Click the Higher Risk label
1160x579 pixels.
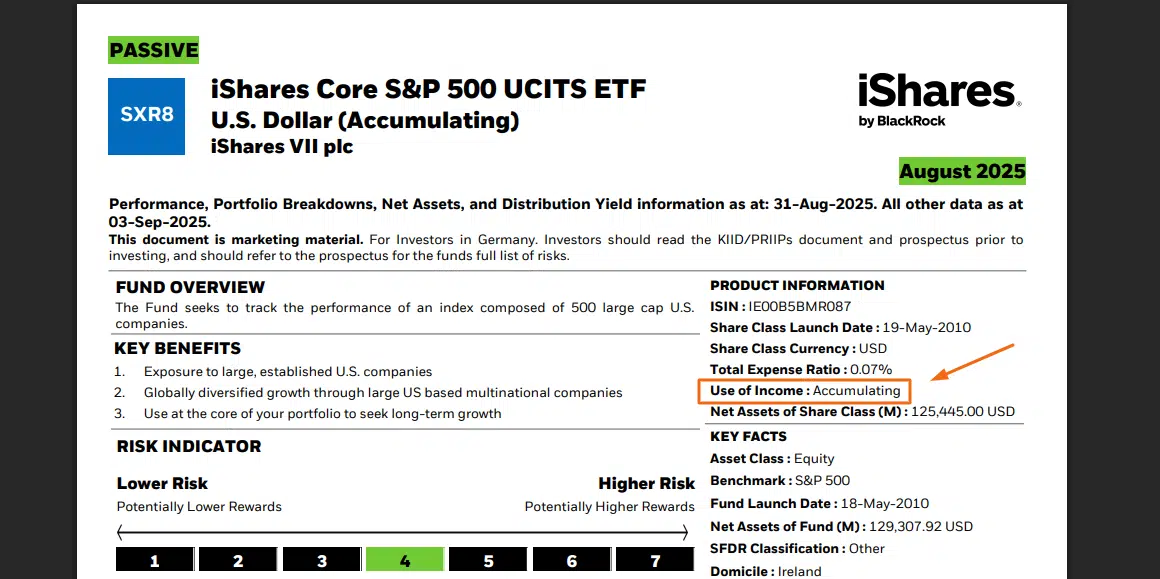(646, 483)
